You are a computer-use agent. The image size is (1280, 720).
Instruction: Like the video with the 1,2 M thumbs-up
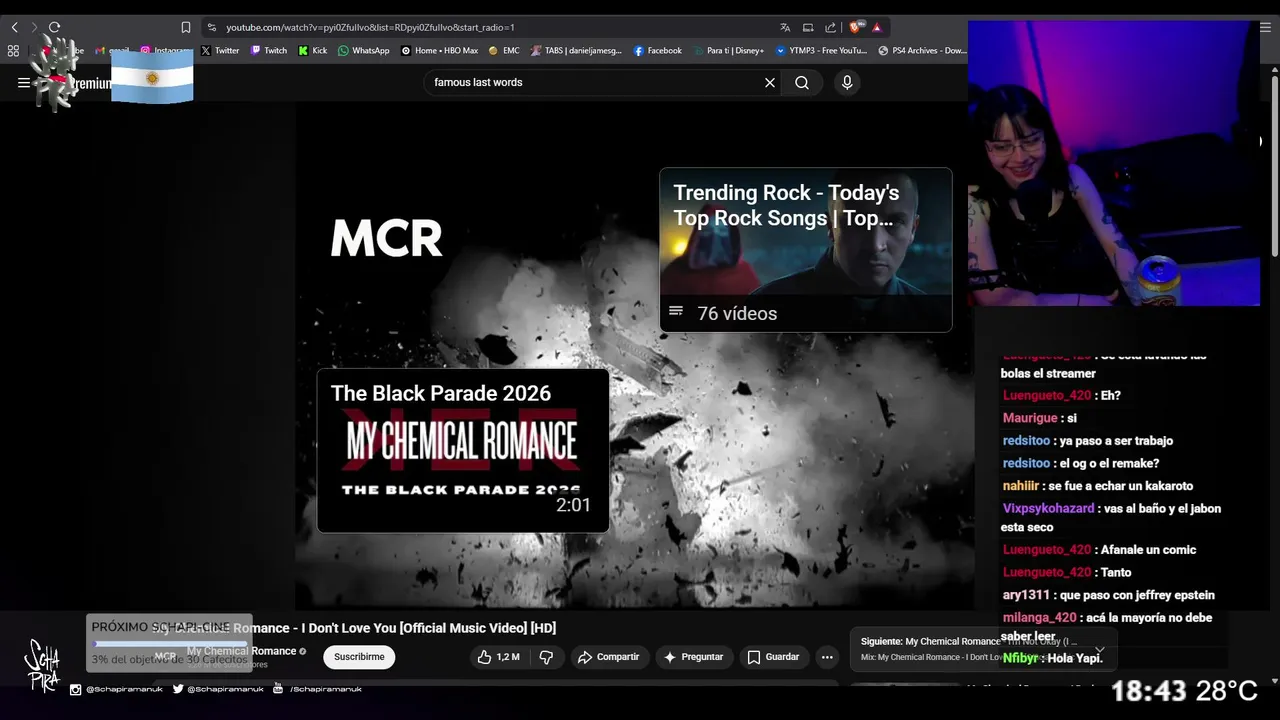(x=498, y=657)
